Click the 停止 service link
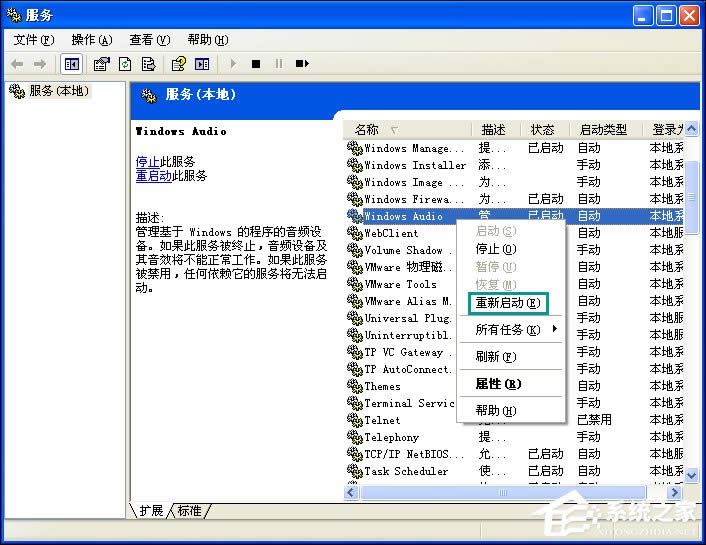The height and width of the screenshot is (545, 706). pyautogui.click(x=147, y=161)
